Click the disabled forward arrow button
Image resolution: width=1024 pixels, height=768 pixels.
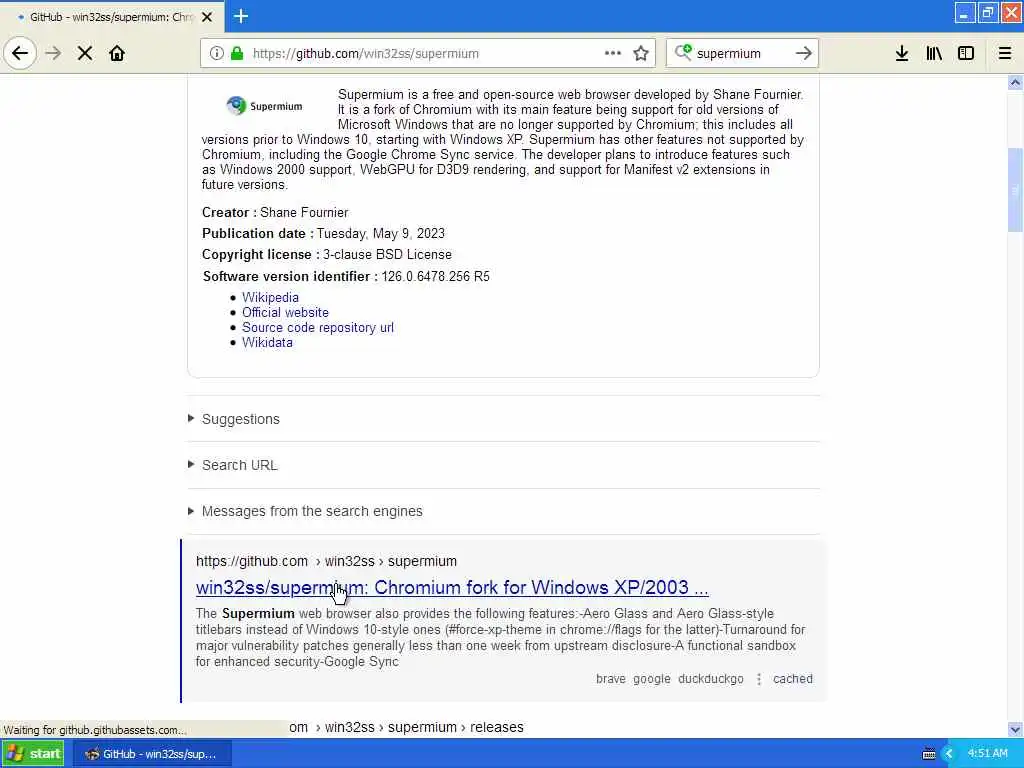pyautogui.click(x=54, y=54)
